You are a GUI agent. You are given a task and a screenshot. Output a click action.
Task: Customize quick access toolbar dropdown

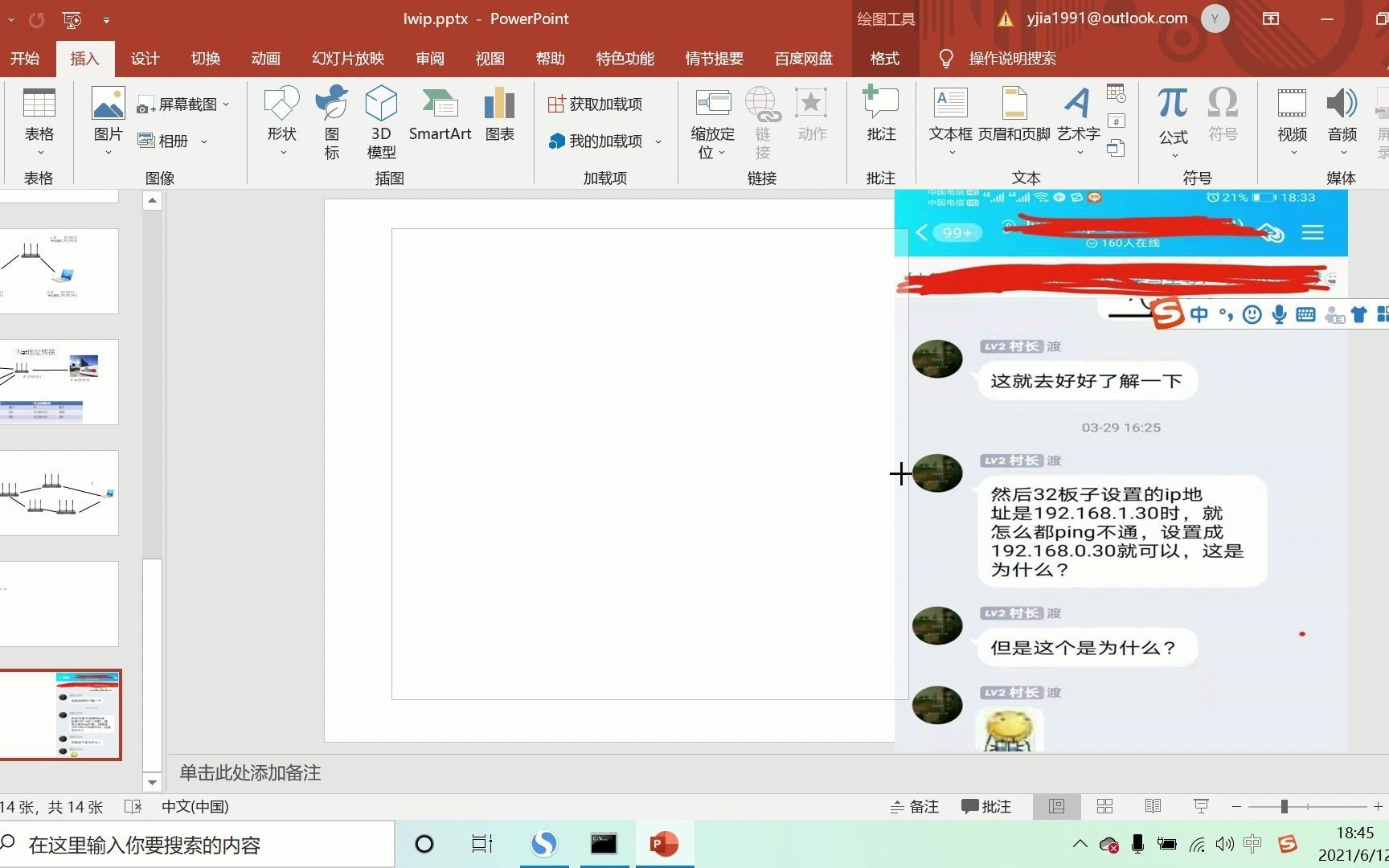tap(106, 19)
